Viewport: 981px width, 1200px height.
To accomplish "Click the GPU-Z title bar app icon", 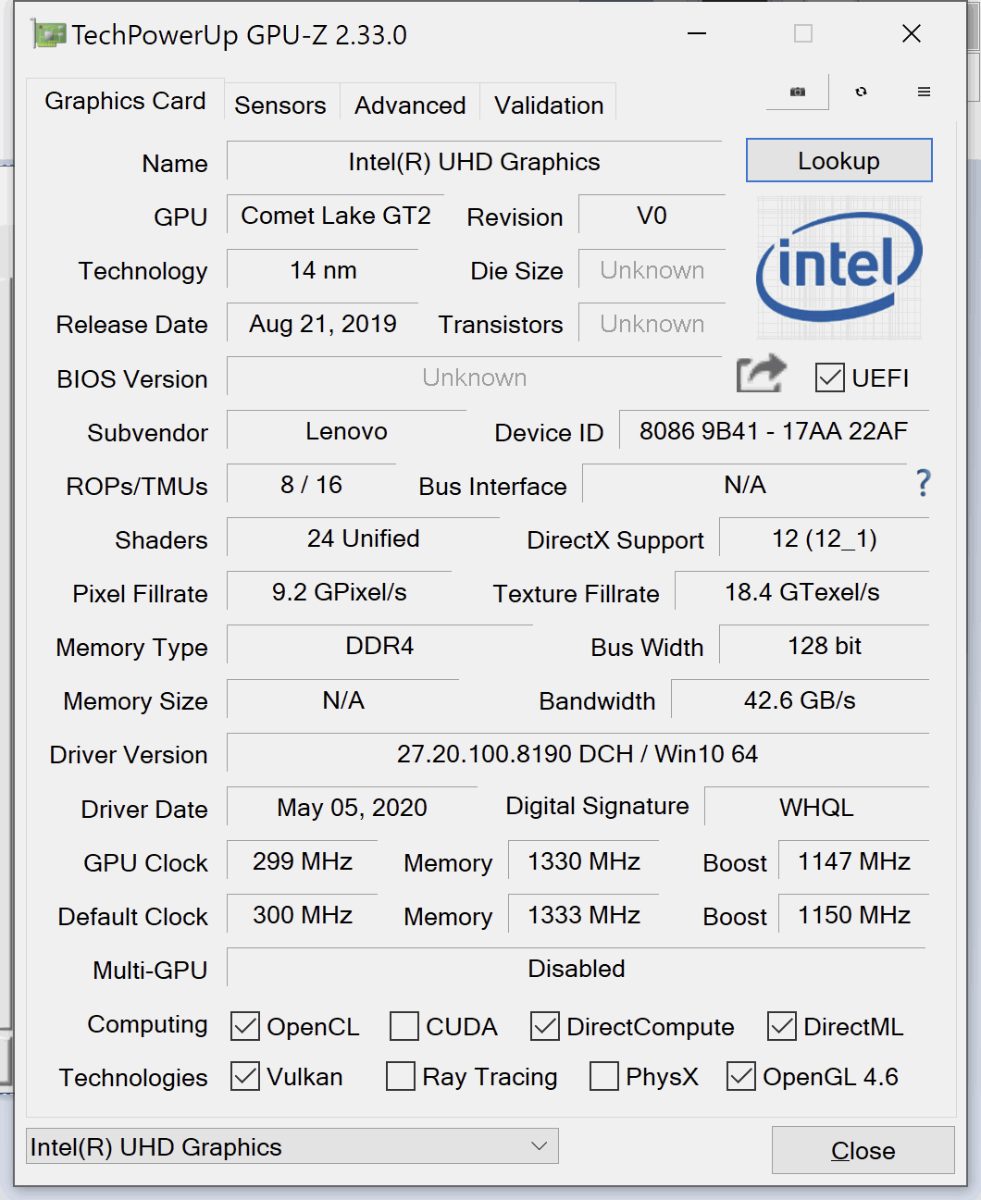I will coord(48,35).
